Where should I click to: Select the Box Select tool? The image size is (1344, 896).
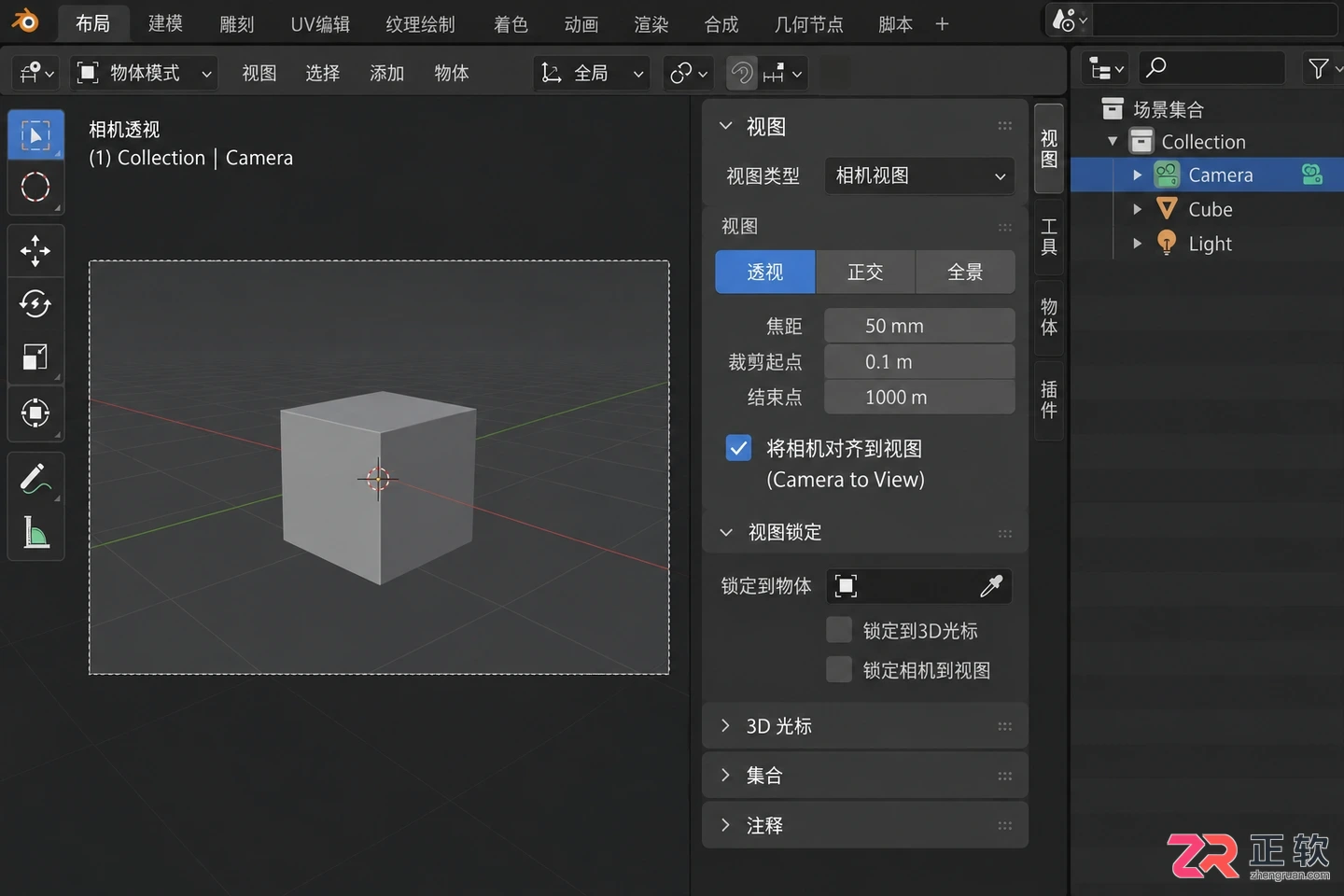click(35, 135)
